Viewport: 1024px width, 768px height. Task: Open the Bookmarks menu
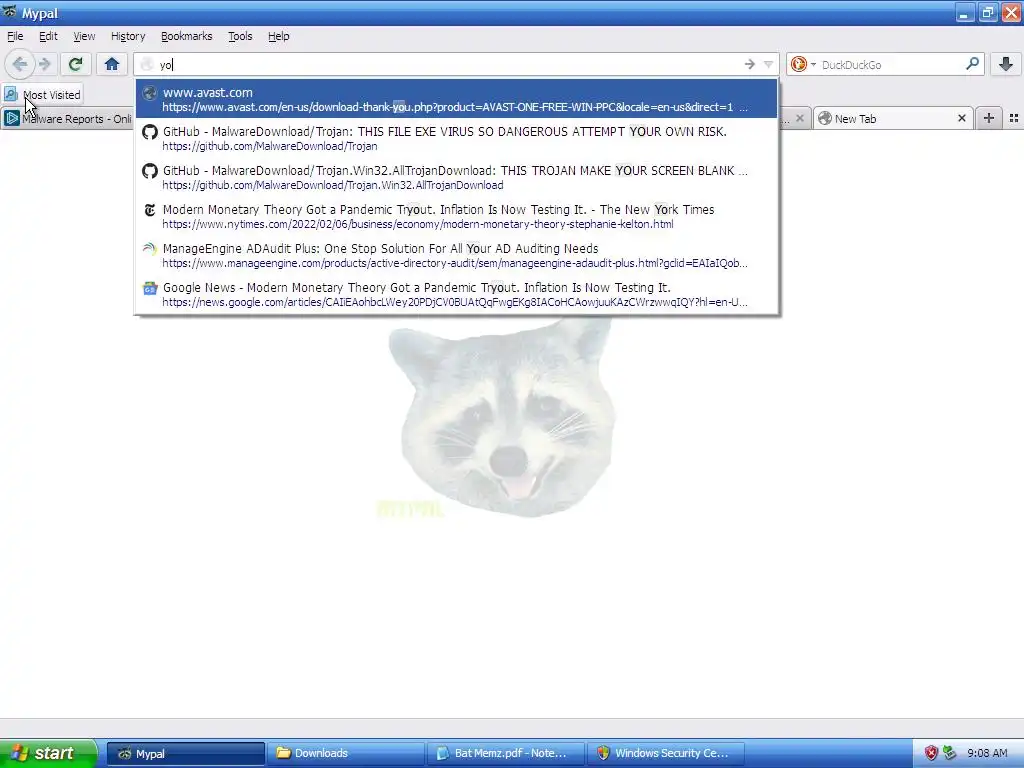pyautogui.click(x=186, y=36)
